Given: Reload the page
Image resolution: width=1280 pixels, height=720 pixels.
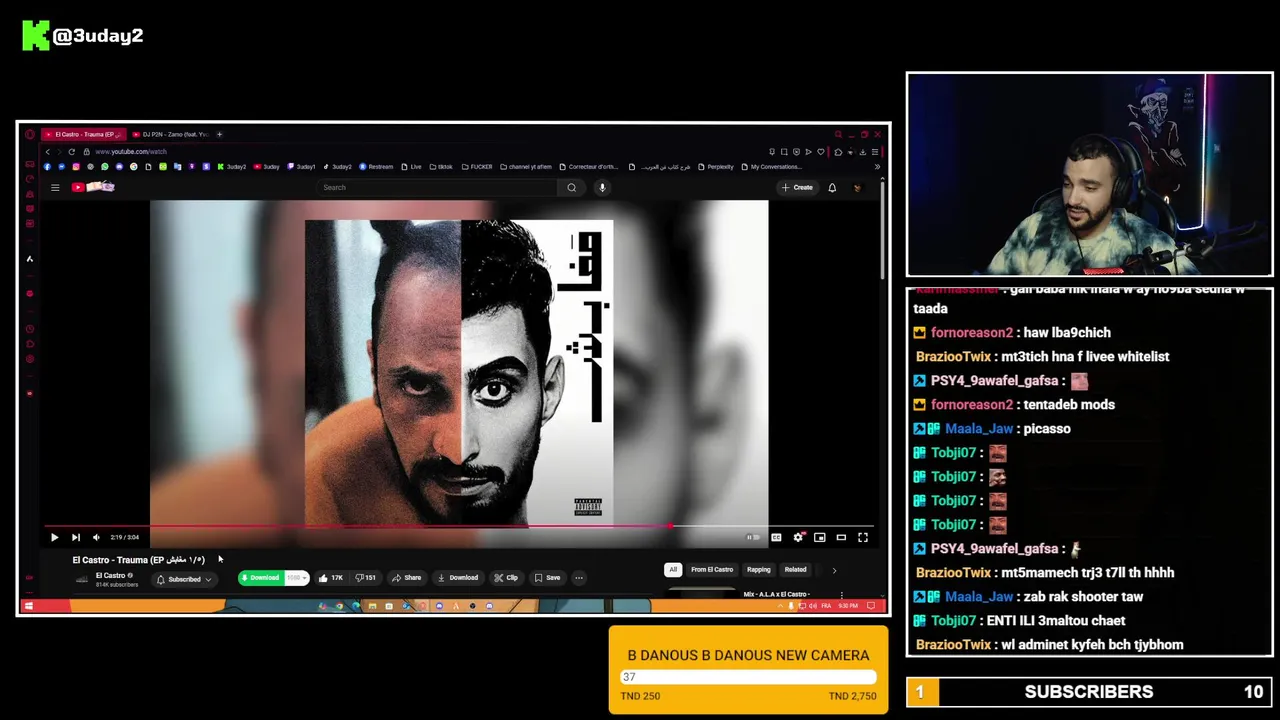Looking at the screenshot, I should (71, 152).
